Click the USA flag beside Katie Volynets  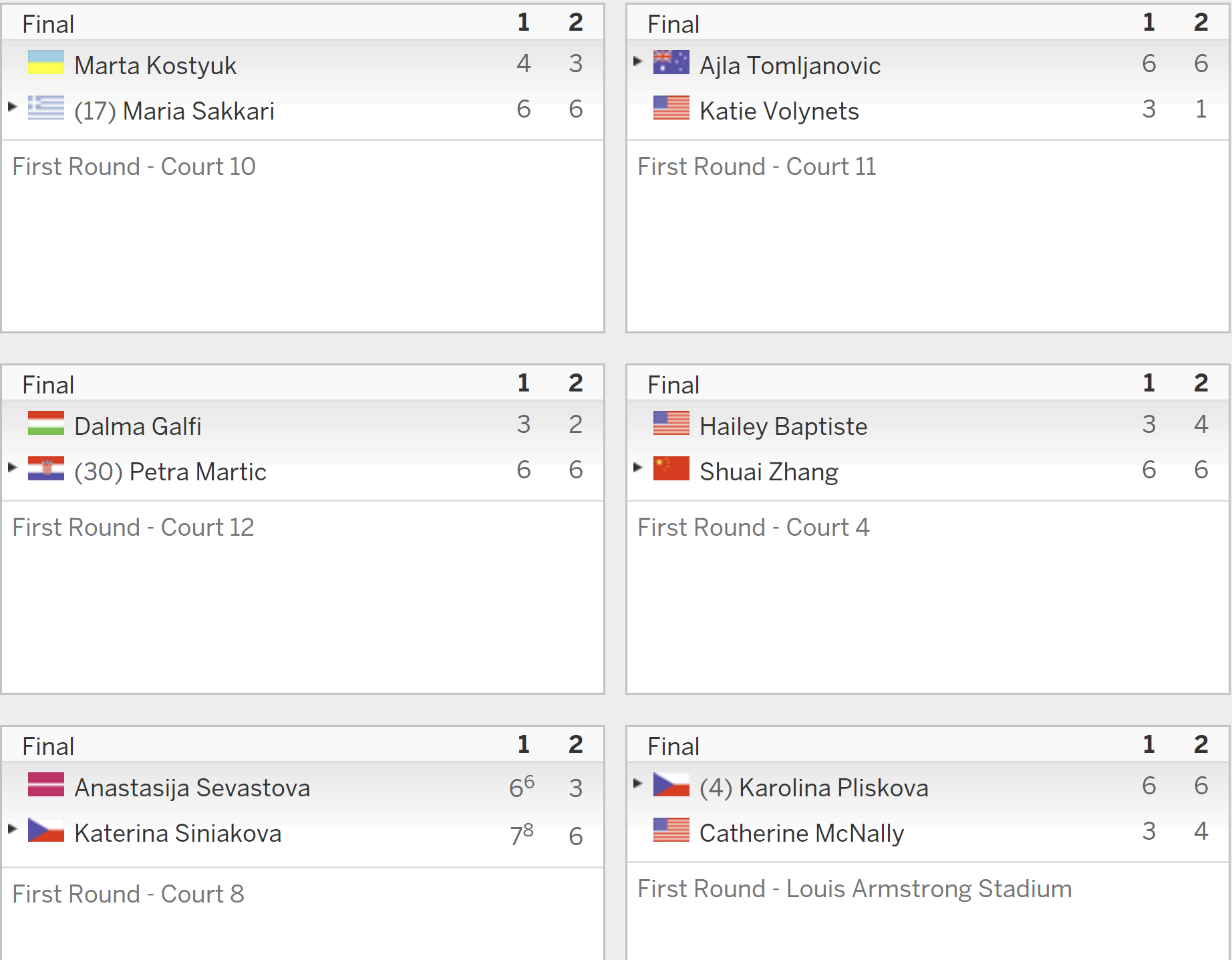click(671, 108)
